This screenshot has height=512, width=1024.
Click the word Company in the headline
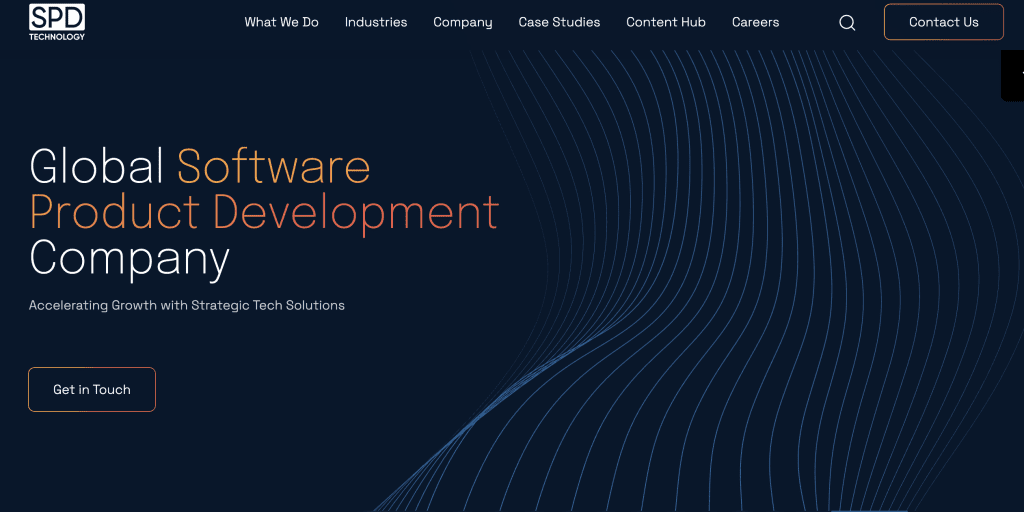click(x=129, y=258)
